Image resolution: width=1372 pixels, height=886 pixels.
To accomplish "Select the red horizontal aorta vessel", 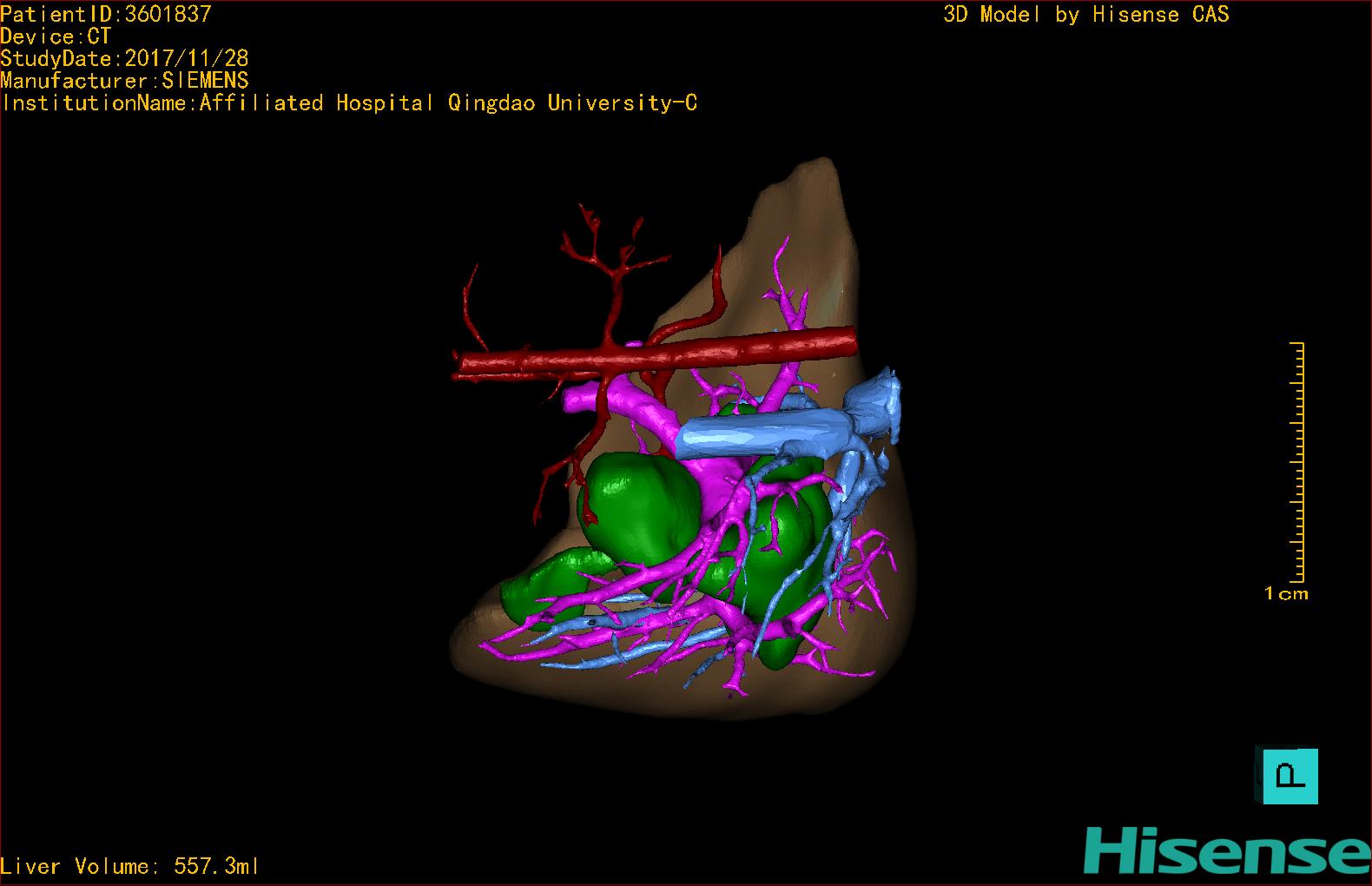I will click(x=656, y=352).
